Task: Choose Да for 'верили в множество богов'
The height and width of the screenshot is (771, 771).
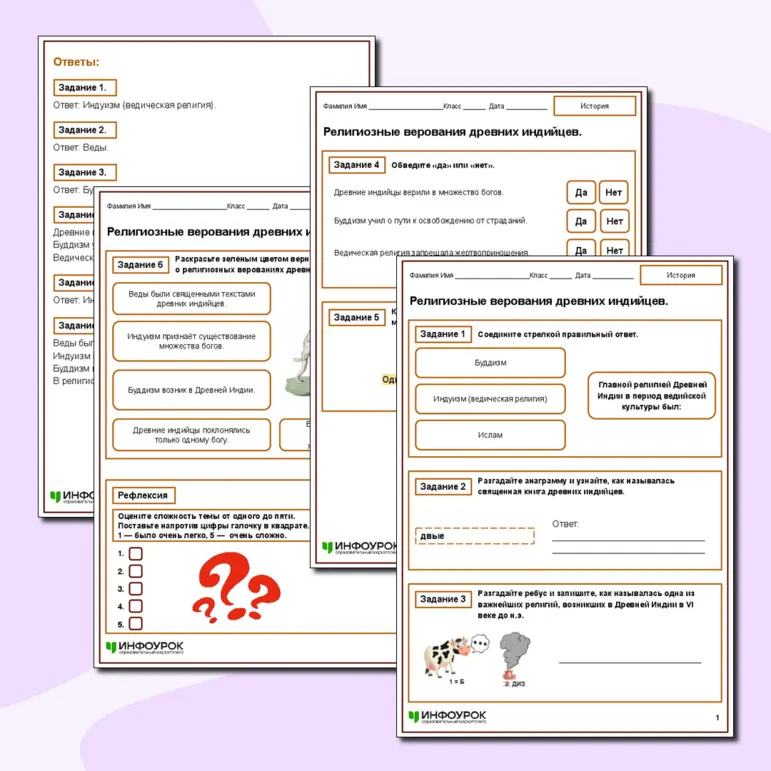Action: [x=581, y=192]
